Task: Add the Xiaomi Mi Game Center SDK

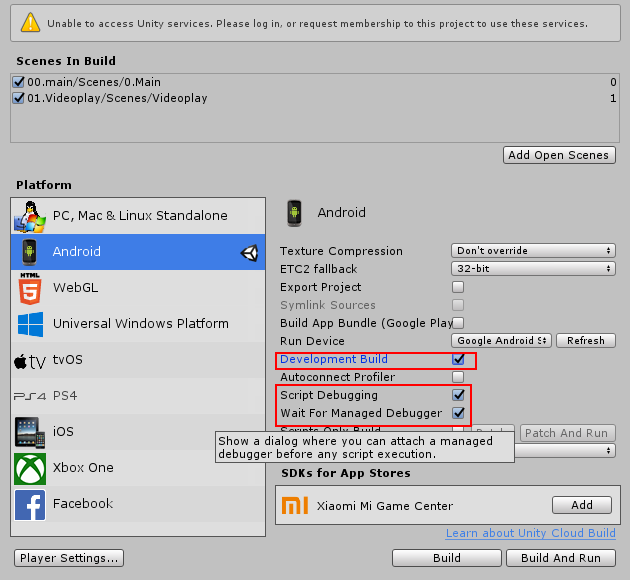Action: pyautogui.click(x=582, y=505)
